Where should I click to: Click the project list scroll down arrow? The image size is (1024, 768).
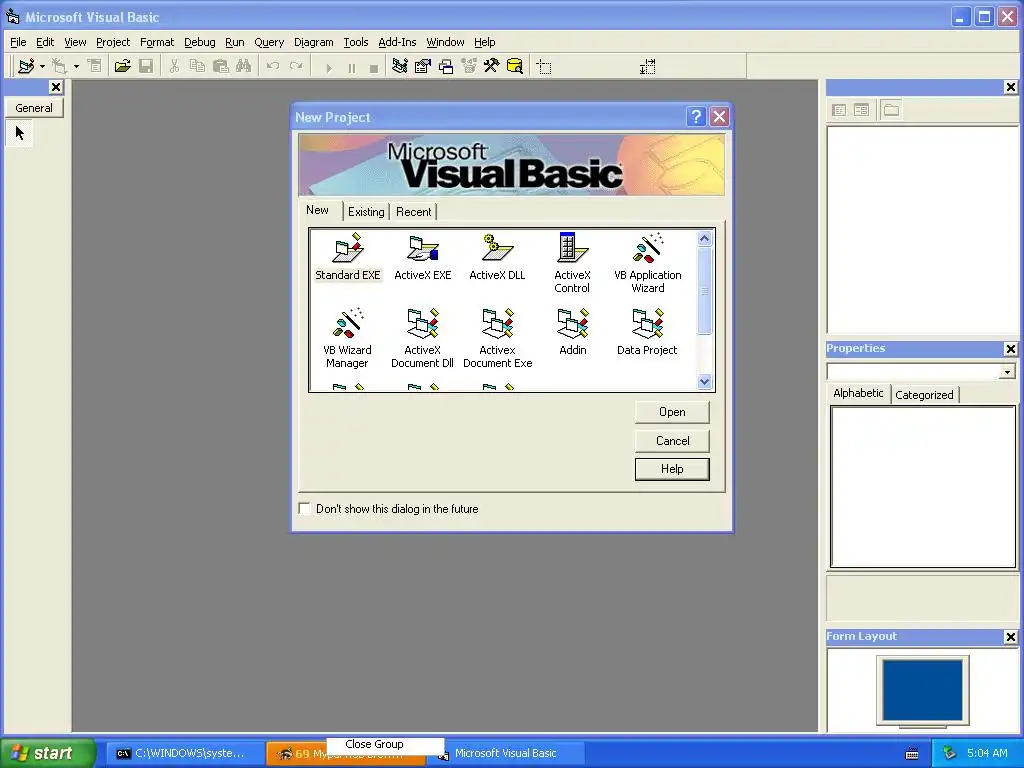(x=704, y=381)
